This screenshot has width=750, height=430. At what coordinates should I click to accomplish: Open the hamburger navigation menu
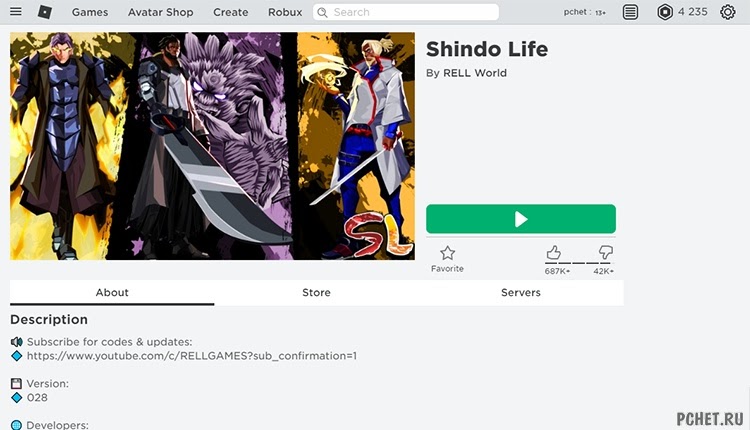16,11
